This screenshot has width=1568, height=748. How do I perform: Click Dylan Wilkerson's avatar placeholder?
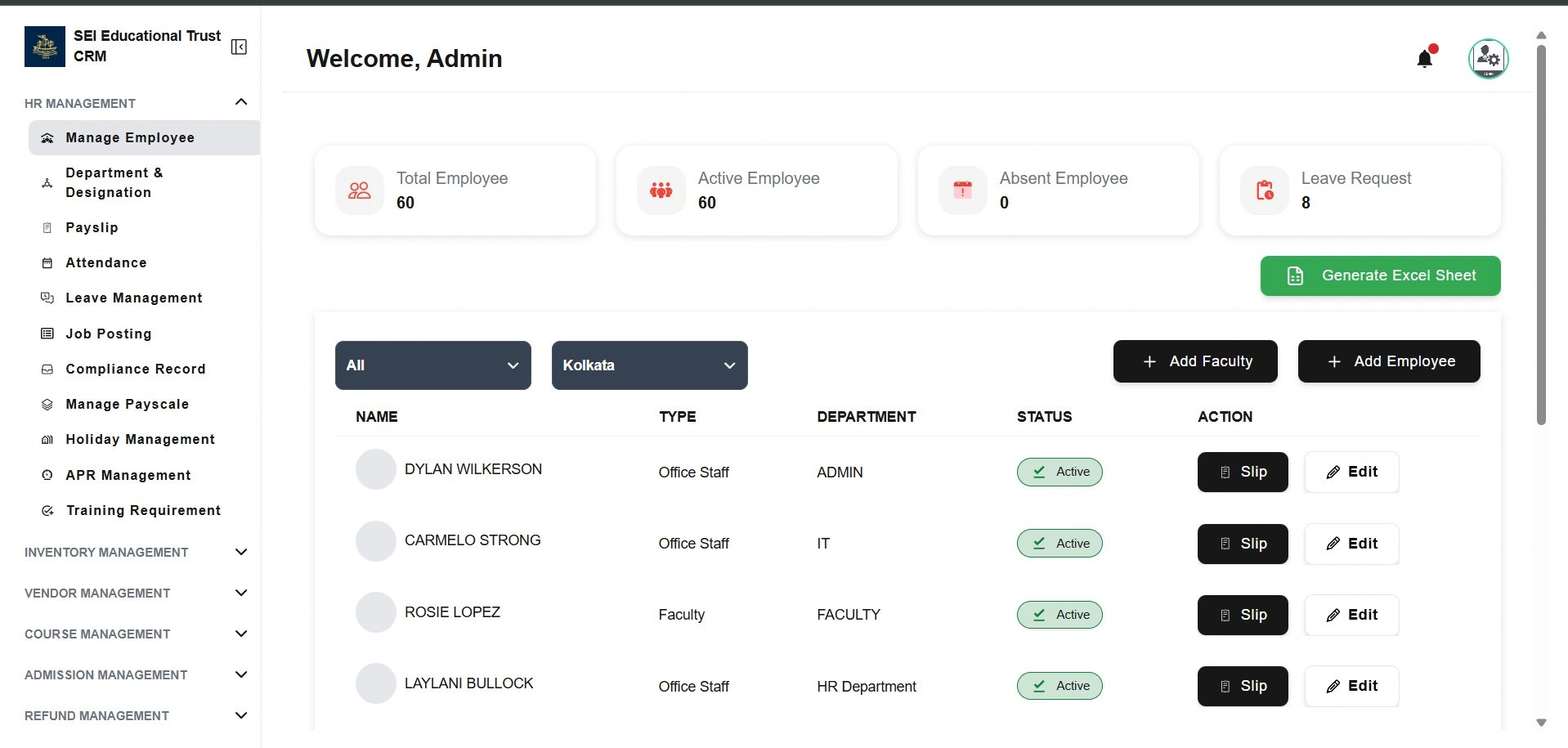pos(376,469)
